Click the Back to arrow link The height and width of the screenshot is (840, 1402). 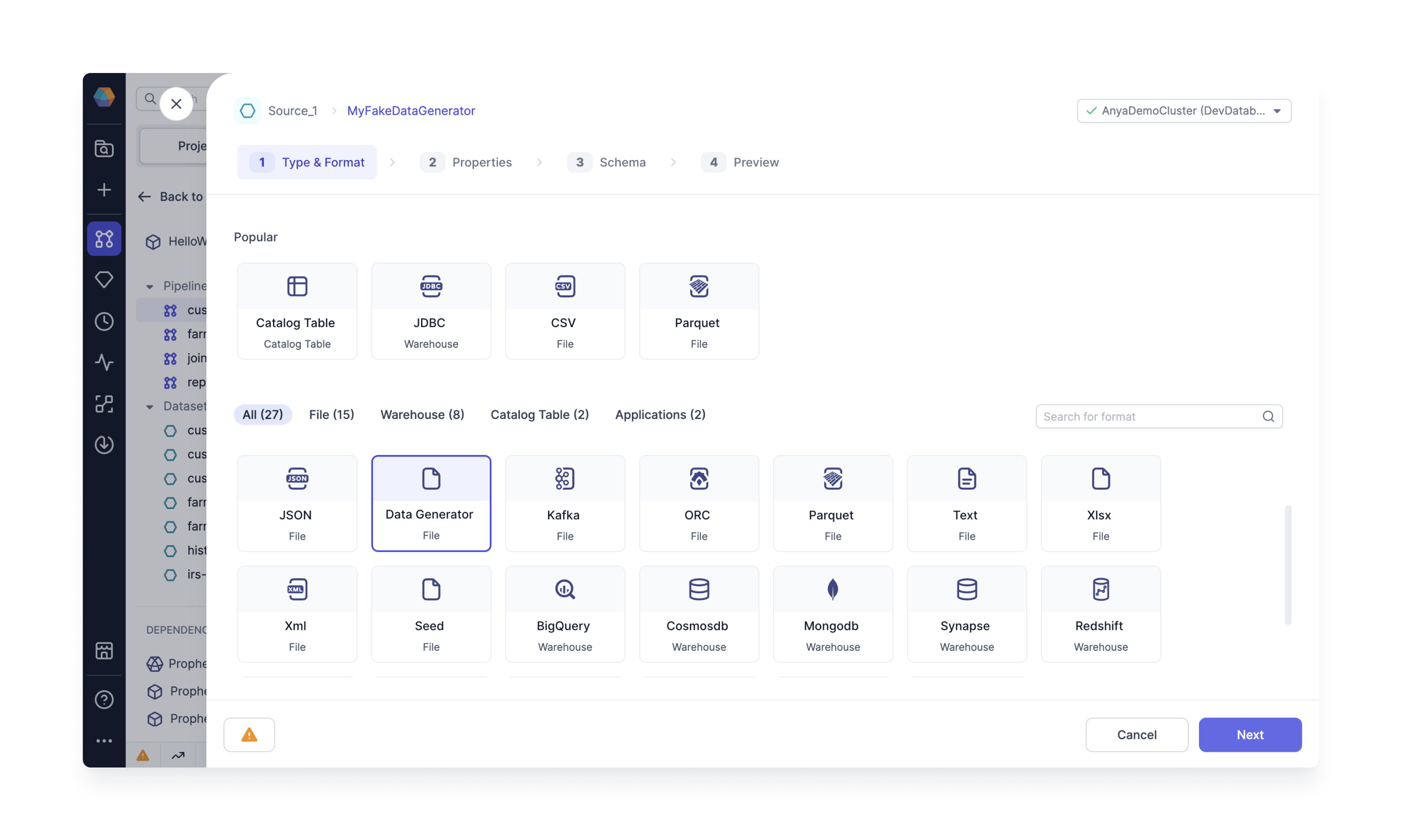point(170,197)
